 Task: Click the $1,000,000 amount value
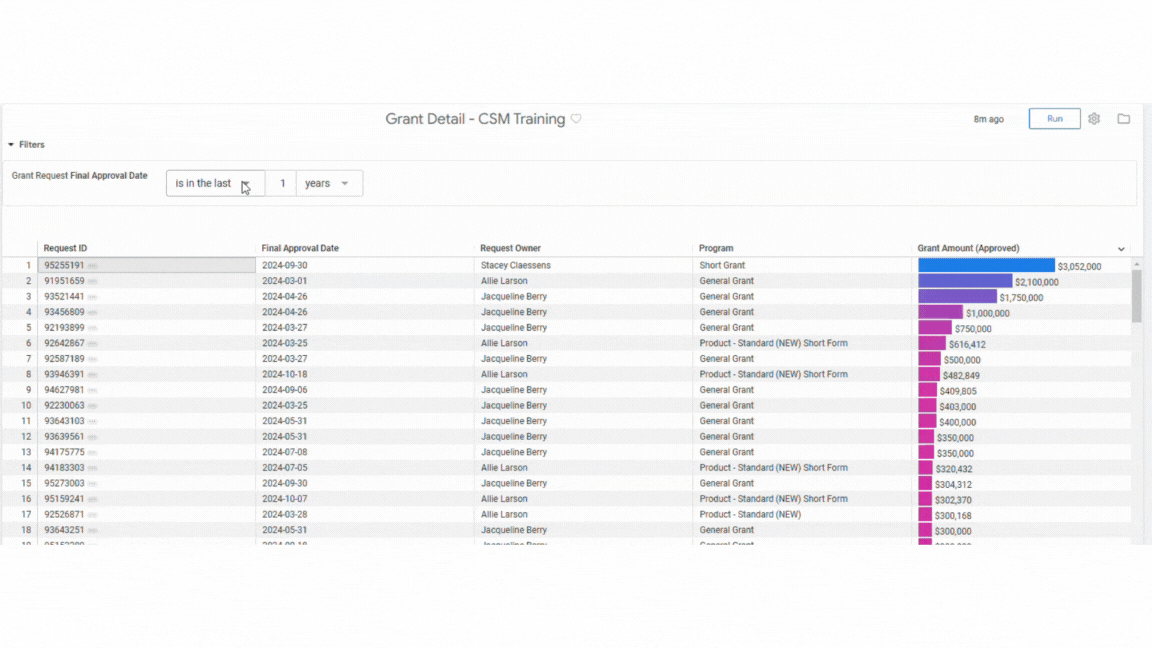coord(987,314)
